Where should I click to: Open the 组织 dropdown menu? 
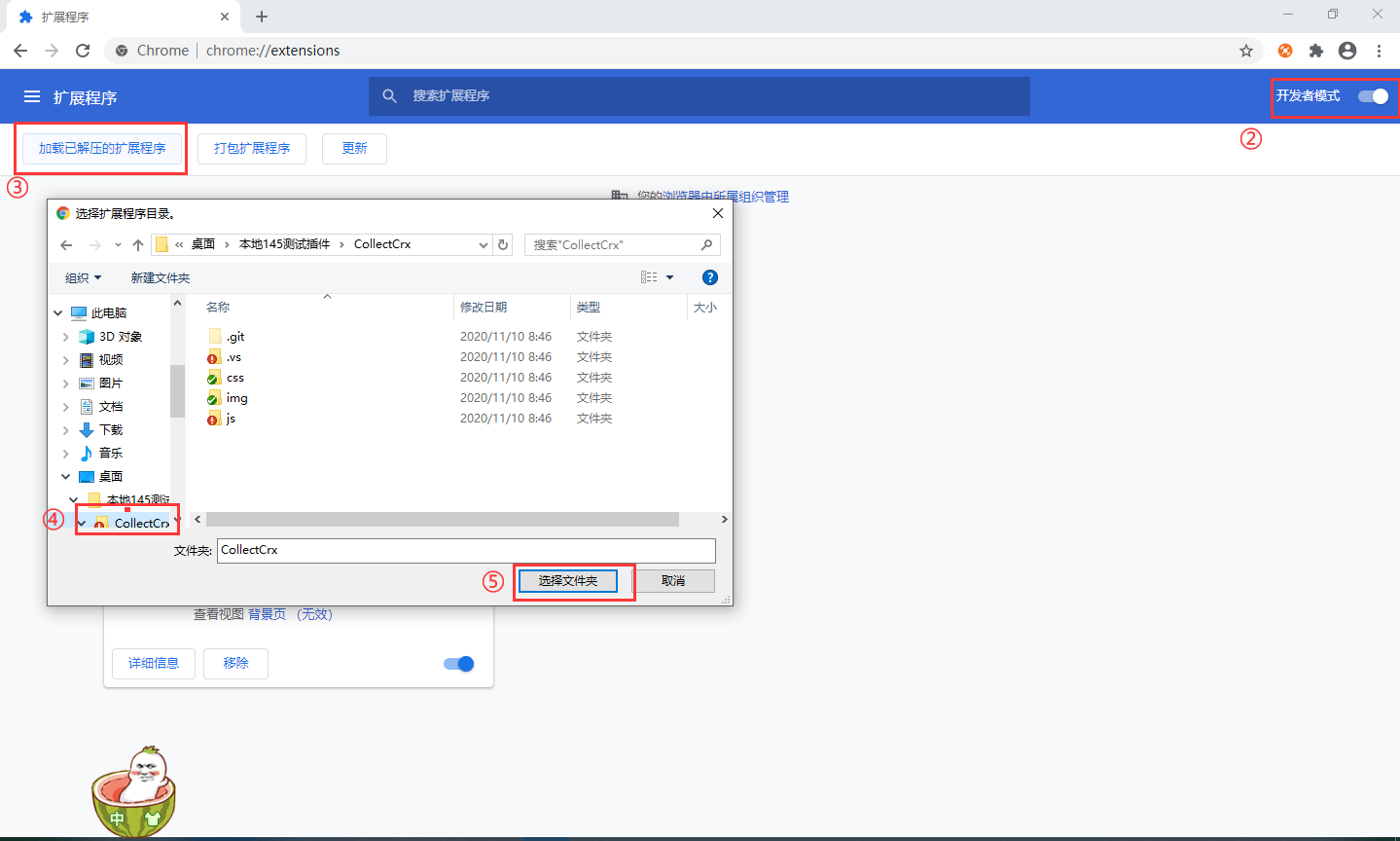(x=83, y=278)
